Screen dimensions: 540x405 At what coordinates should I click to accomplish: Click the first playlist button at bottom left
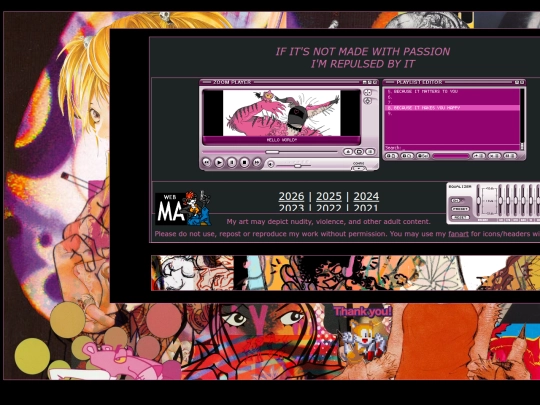point(391,156)
